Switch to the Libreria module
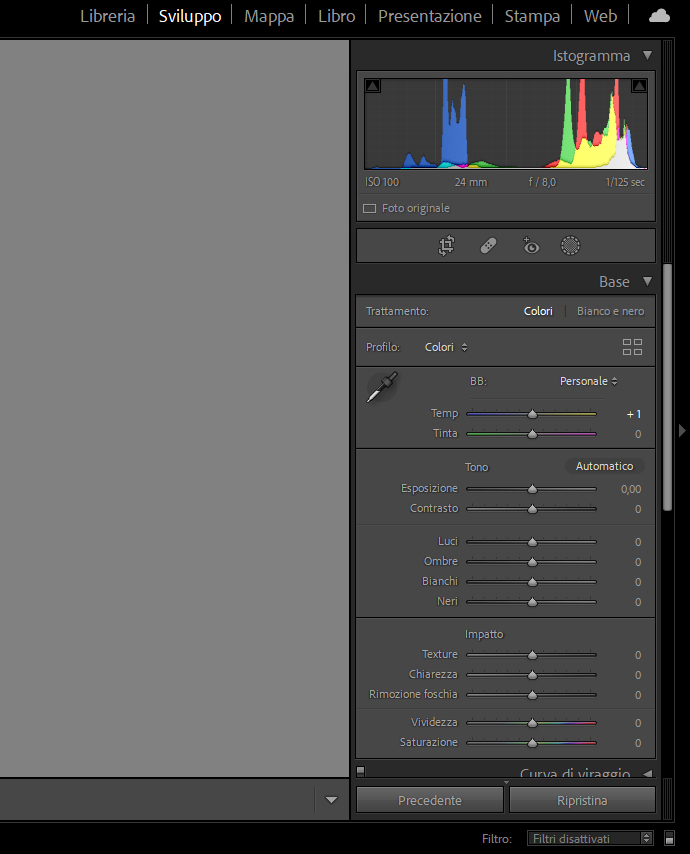Screen dimensions: 690x854 click(108, 16)
